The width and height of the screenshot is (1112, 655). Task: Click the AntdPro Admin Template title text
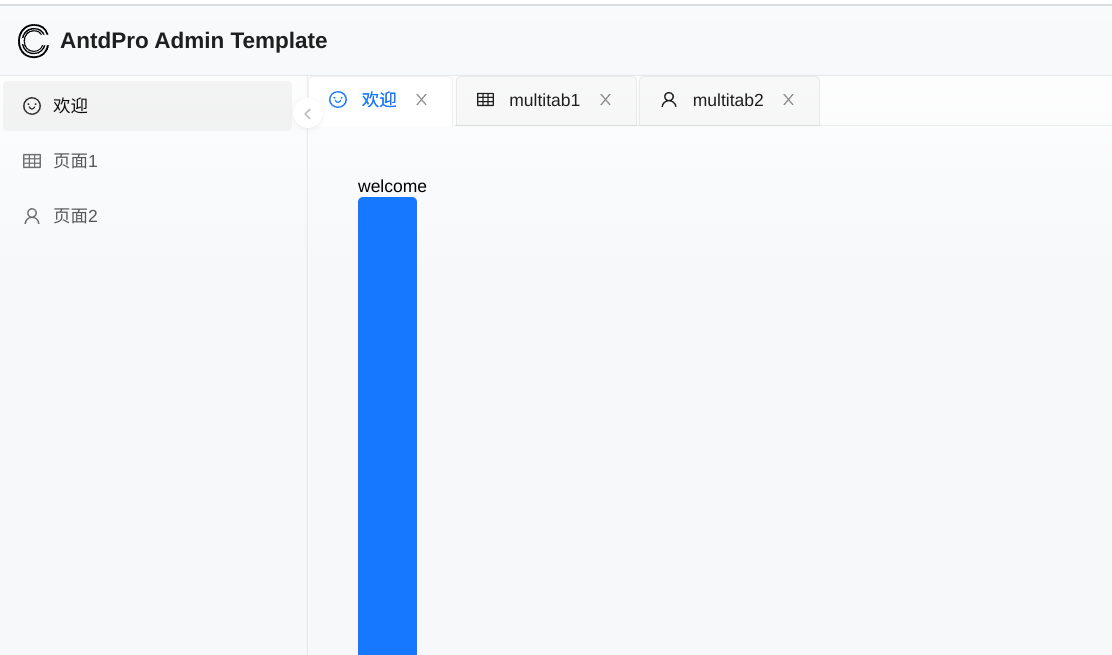pyautogui.click(x=195, y=41)
